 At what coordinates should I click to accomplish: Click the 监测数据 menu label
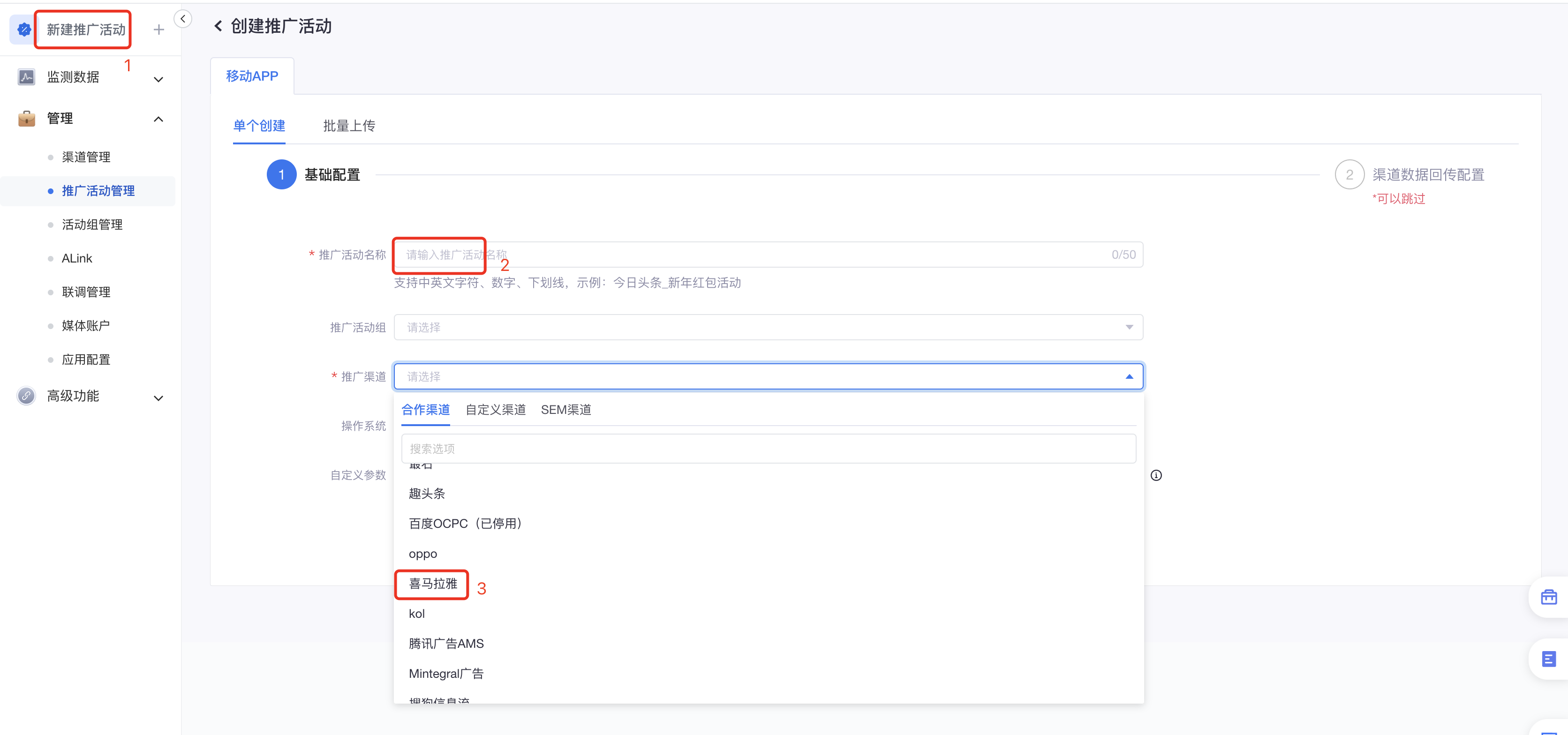coord(73,77)
